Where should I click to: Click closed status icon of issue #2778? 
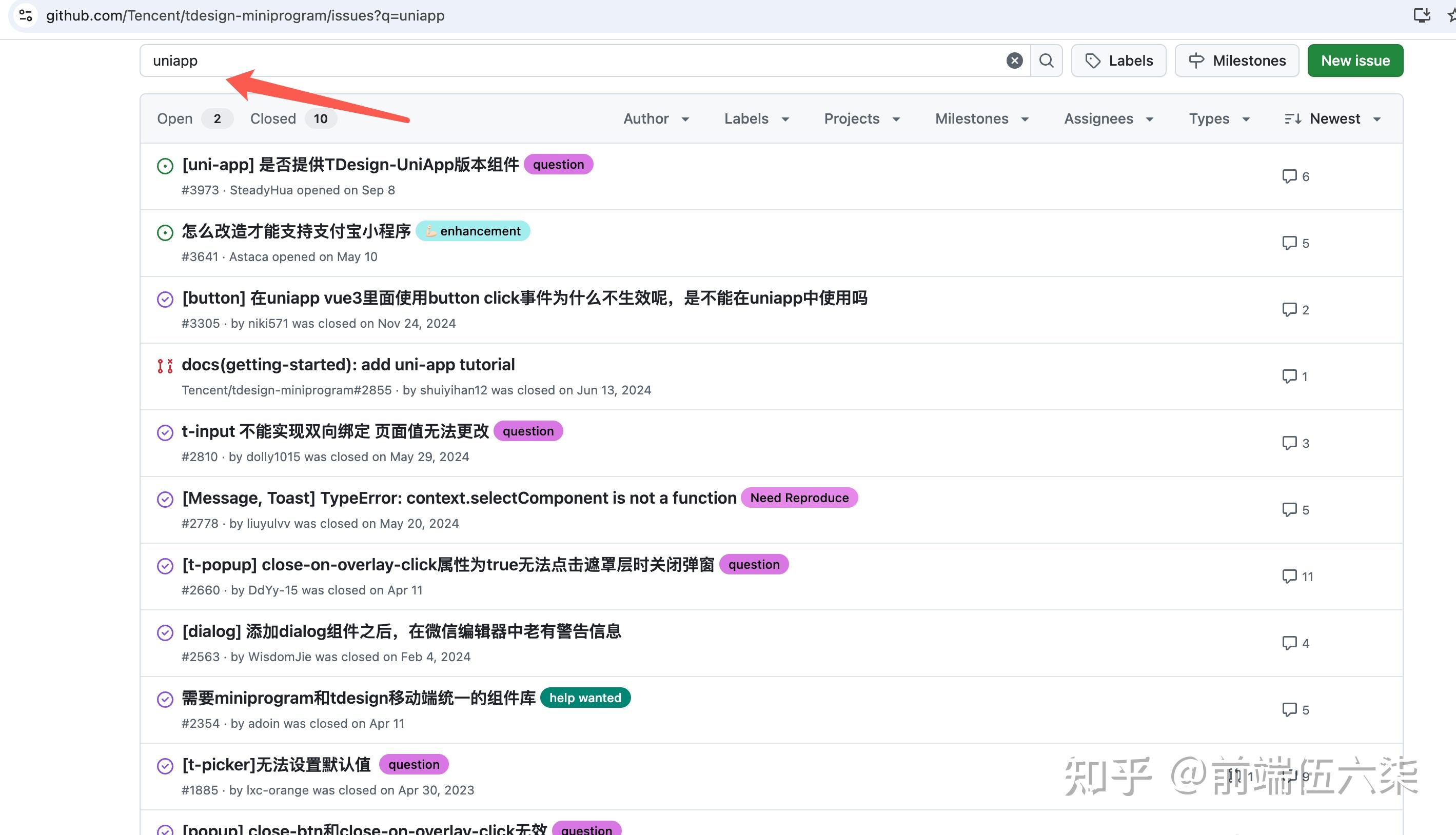coord(165,500)
